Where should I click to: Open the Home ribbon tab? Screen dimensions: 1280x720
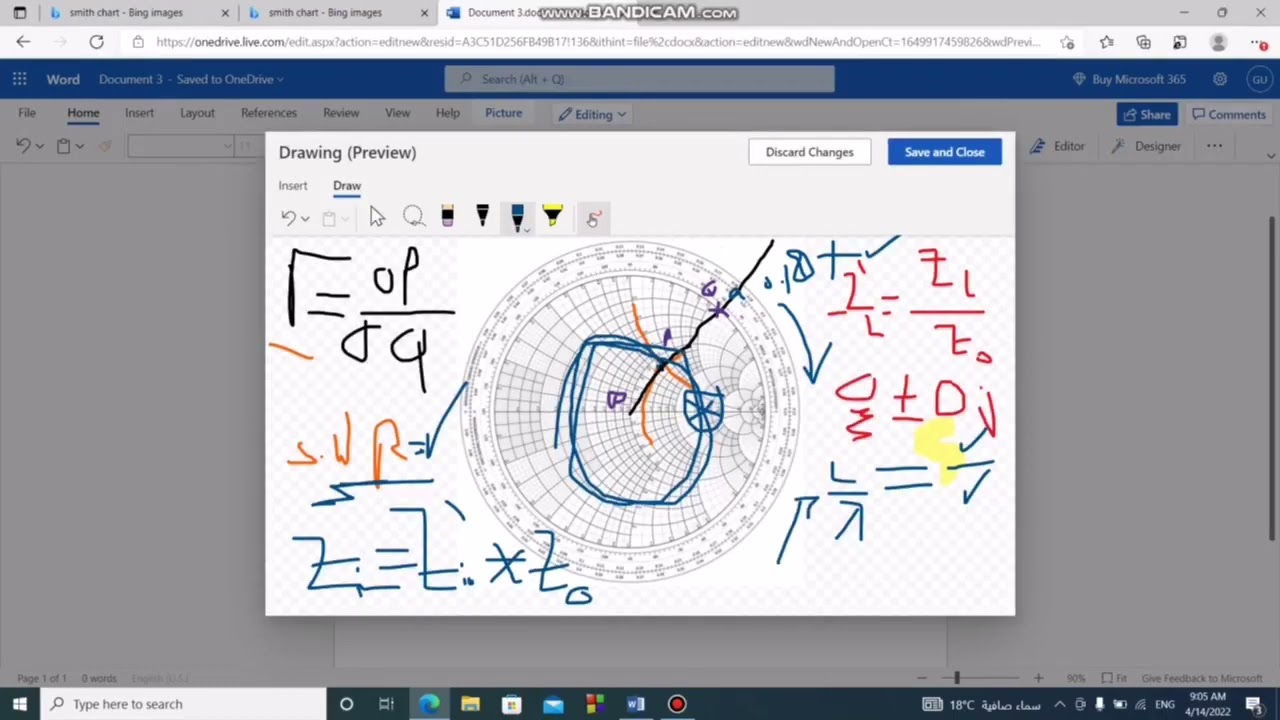click(x=83, y=113)
